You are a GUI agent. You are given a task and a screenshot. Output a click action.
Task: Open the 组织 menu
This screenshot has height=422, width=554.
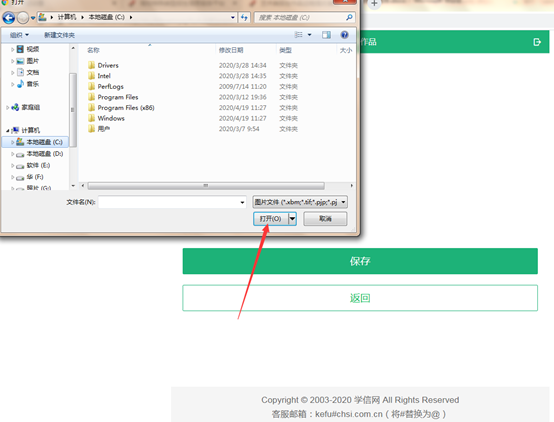click(19, 35)
